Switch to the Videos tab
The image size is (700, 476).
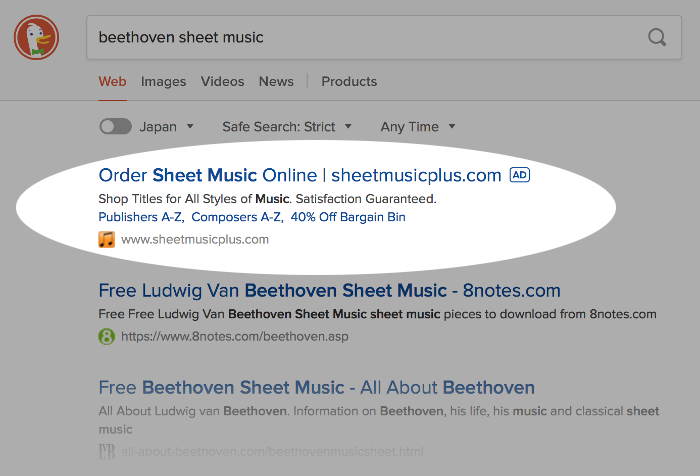[222, 82]
